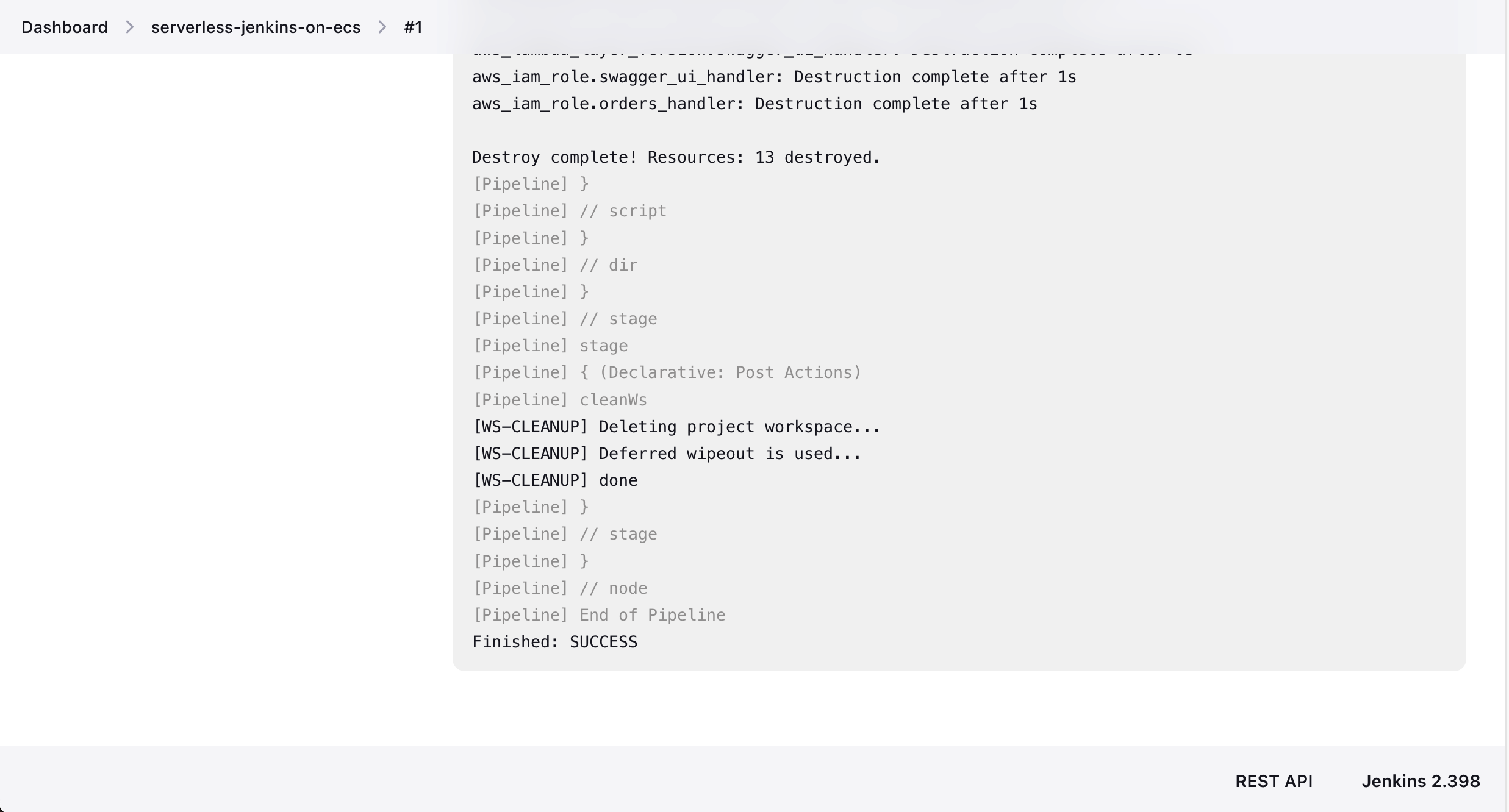Expand chevron after serverless-jenkins-on-ecs breadcrumb

[382, 27]
